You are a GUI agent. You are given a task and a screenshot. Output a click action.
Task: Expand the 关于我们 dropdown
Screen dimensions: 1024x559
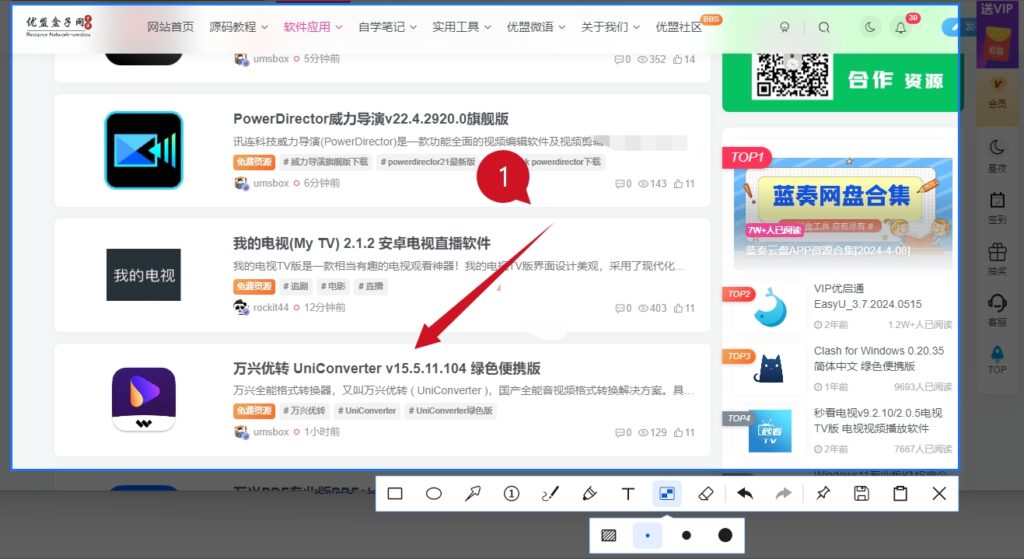tap(611, 27)
